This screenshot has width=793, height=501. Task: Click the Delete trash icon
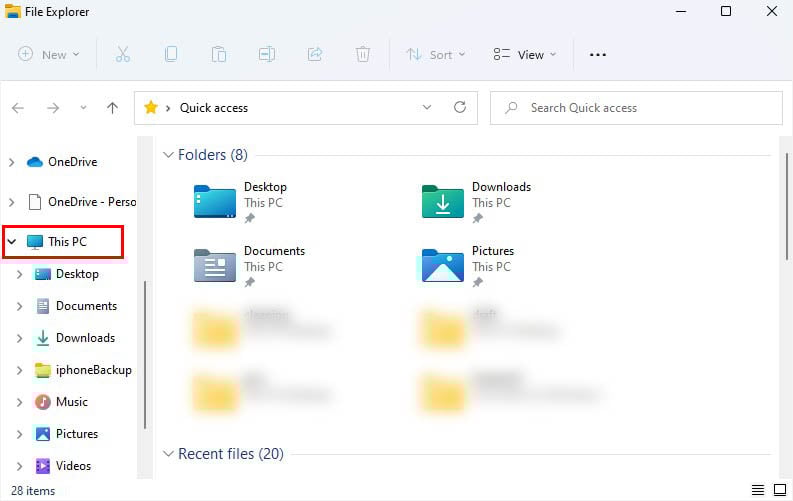(x=363, y=54)
